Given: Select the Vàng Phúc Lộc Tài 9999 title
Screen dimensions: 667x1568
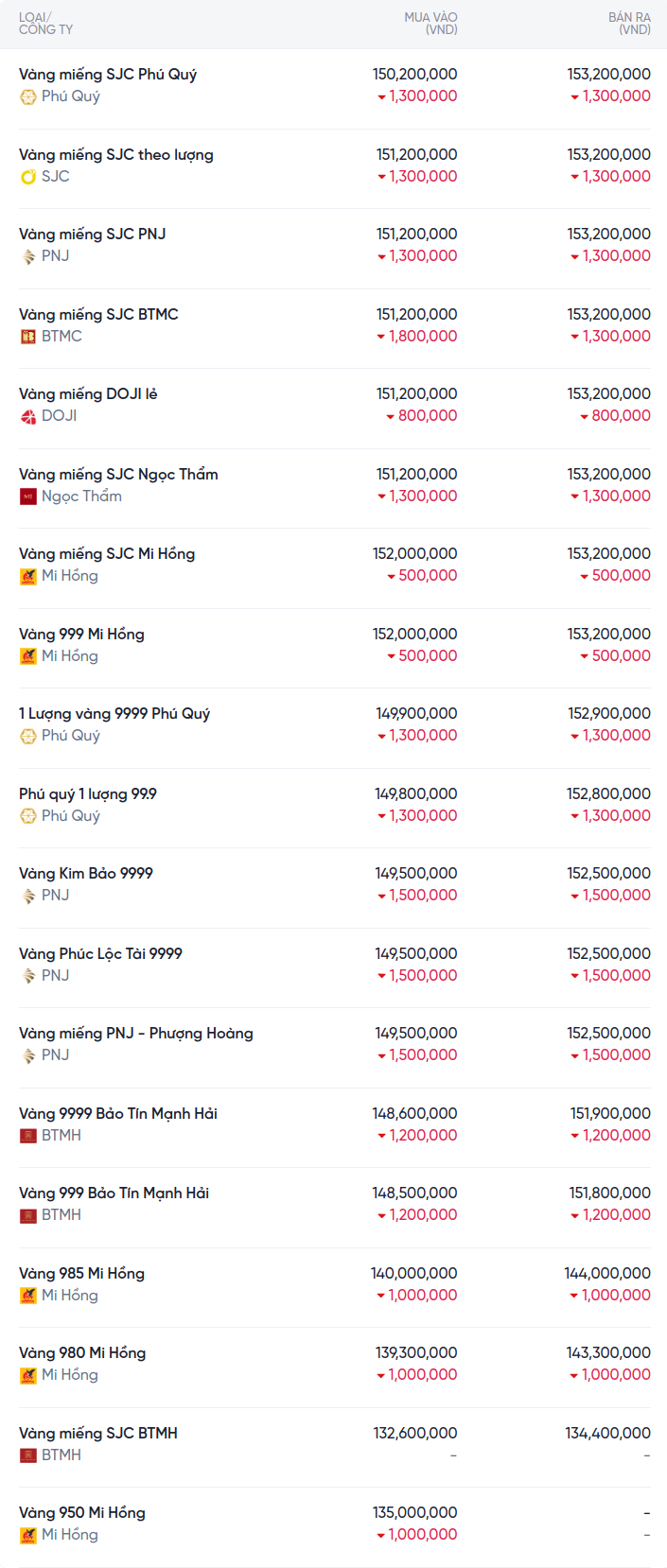Looking at the screenshot, I should (x=100, y=954).
